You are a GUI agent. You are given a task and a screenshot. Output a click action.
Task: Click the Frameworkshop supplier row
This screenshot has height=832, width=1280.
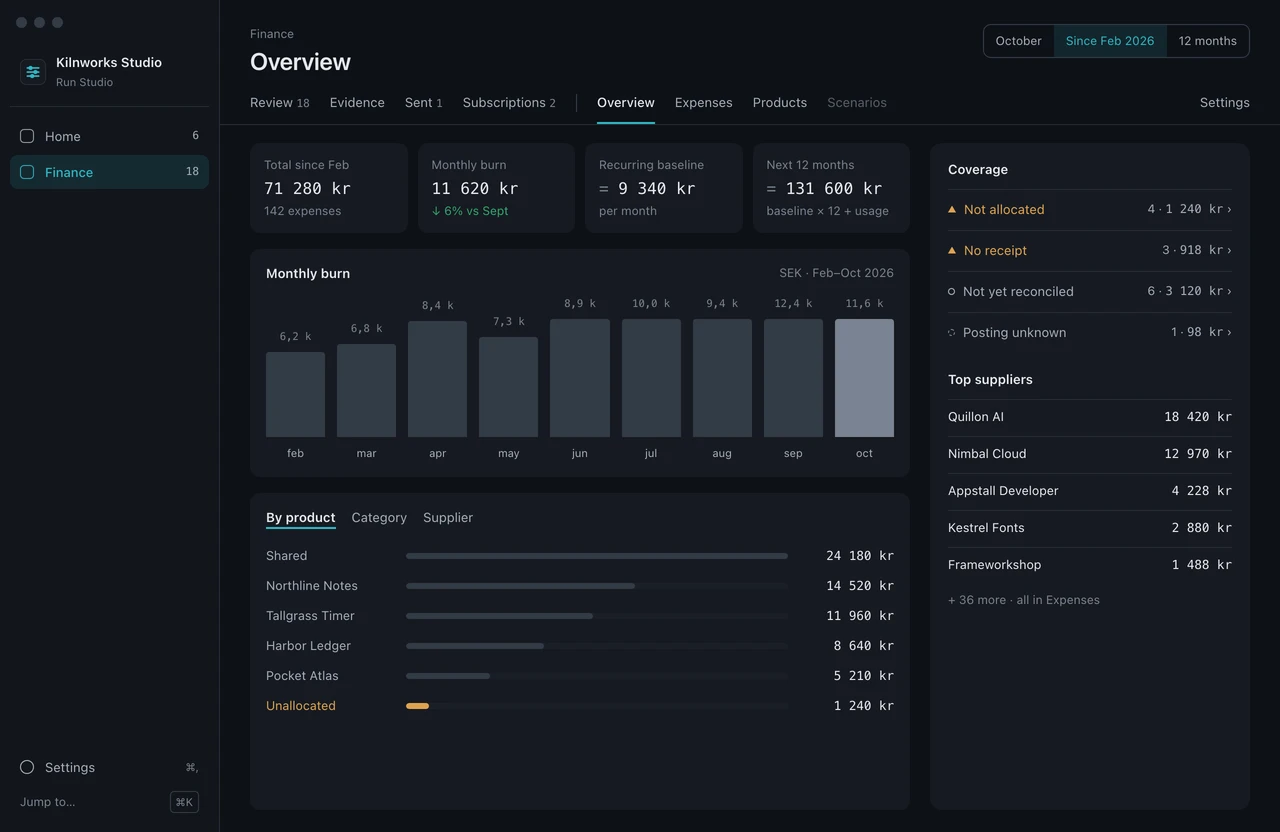tap(1090, 565)
